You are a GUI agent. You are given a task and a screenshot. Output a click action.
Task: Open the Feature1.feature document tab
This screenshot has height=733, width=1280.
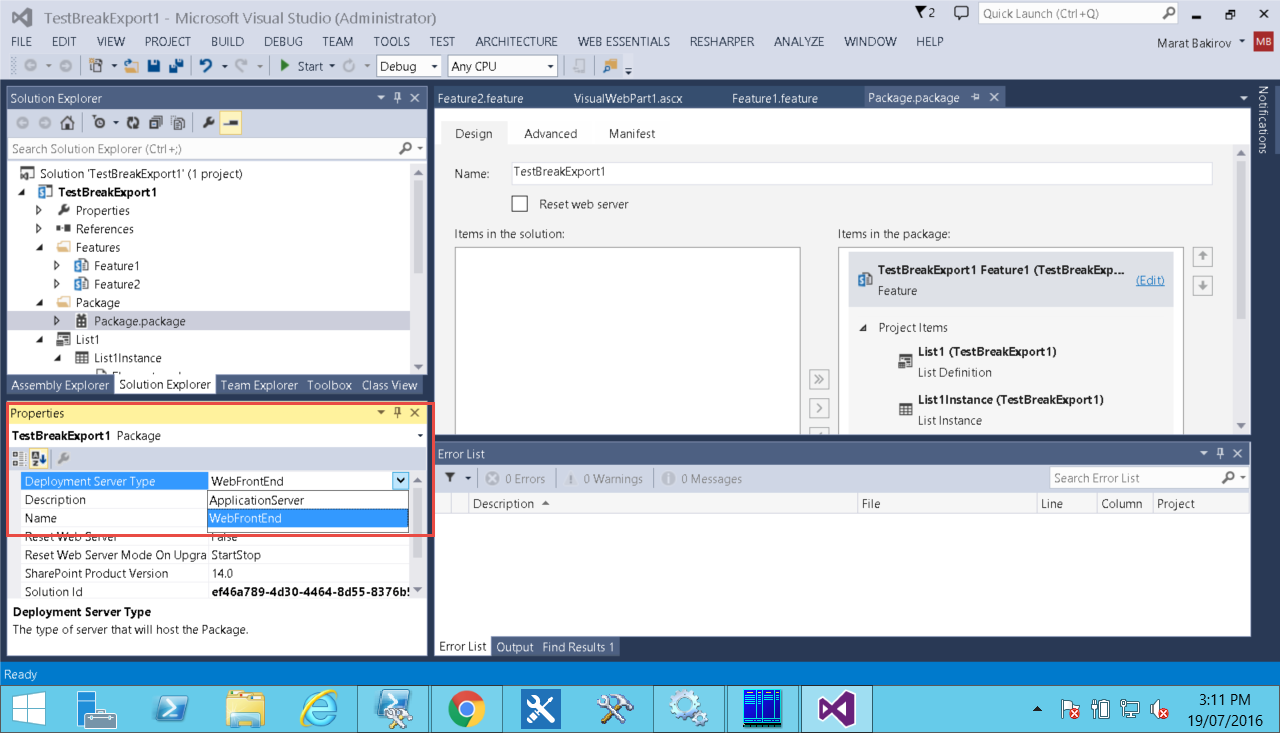[775, 98]
